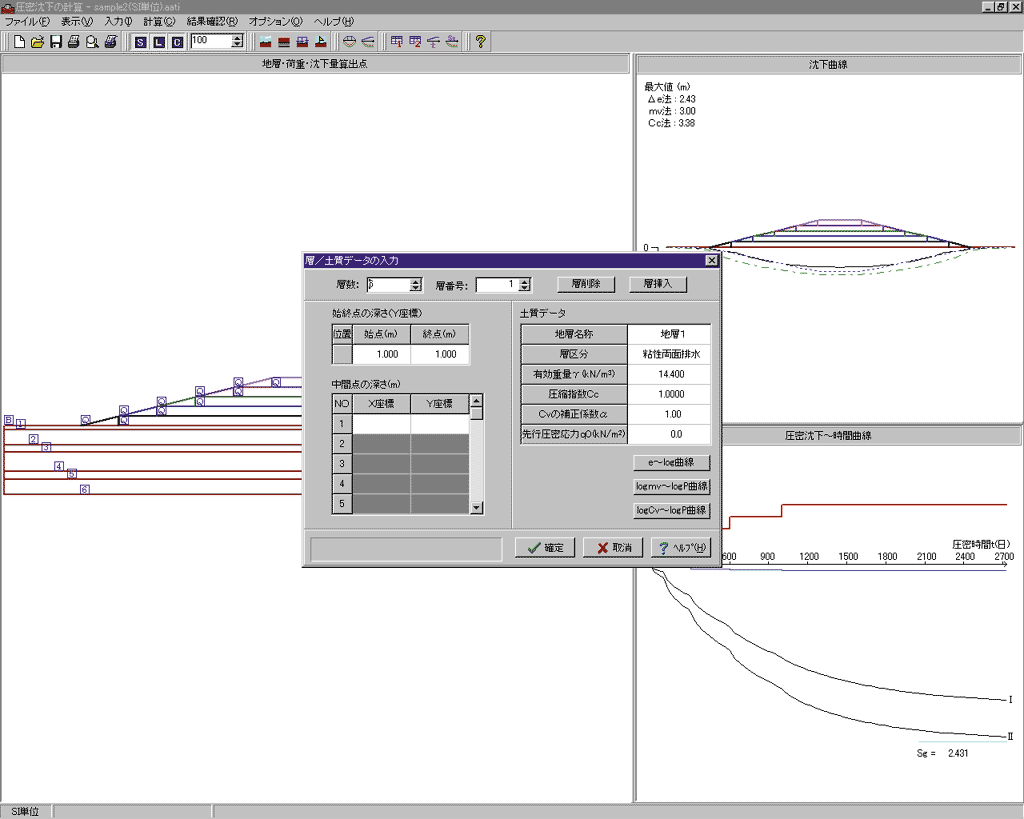1024x819 pixels.
Task: Confirm the dialog with 確定
Action: tap(545, 548)
